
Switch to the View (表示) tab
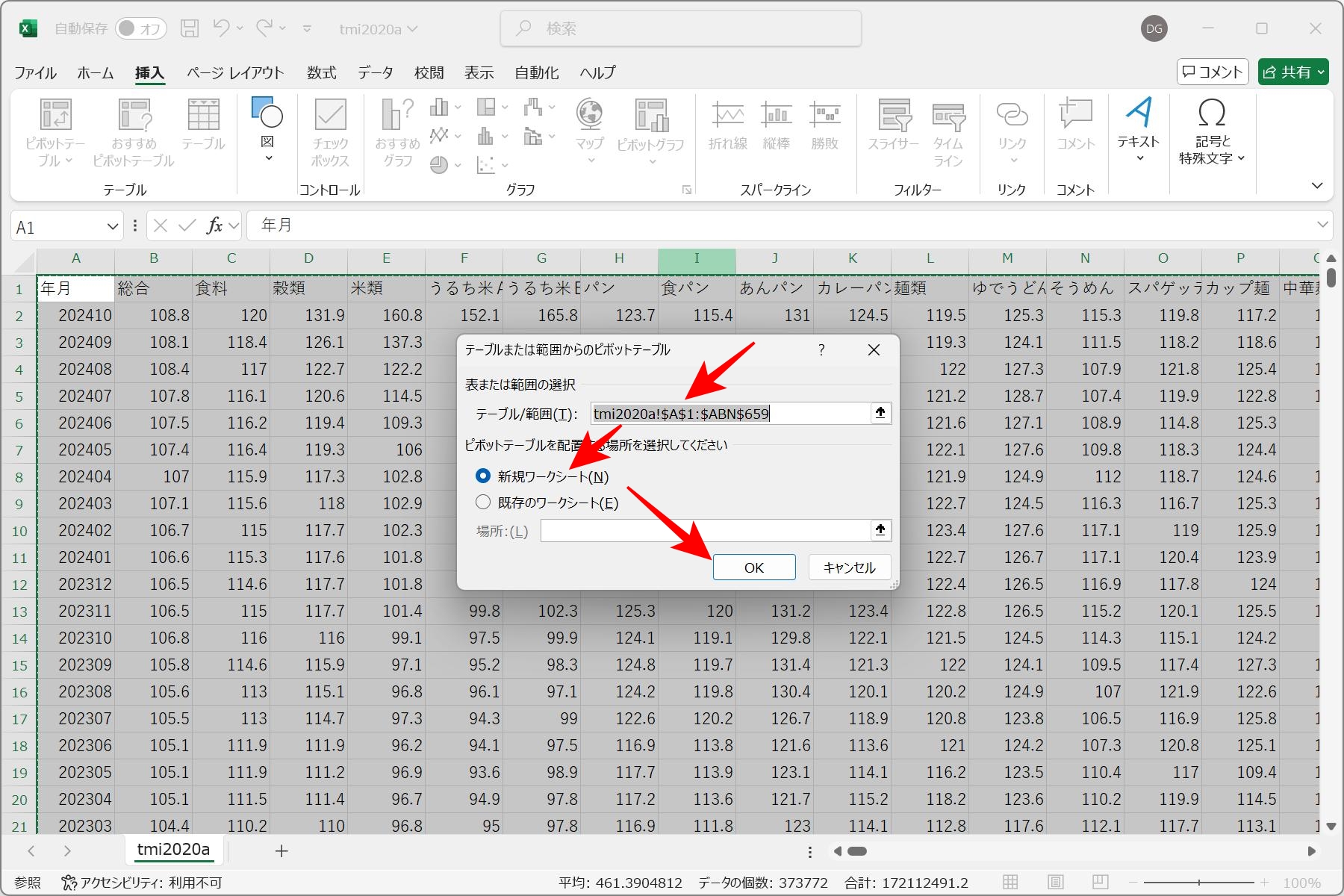click(479, 72)
